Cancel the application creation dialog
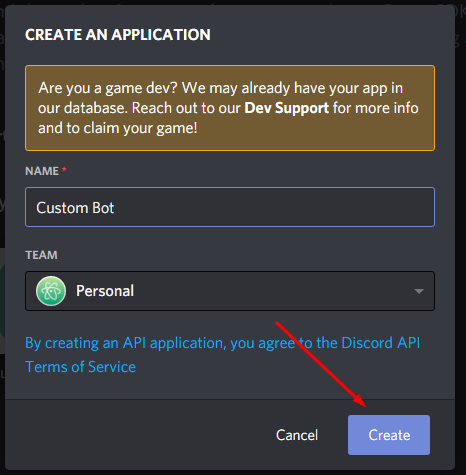 pos(297,435)
